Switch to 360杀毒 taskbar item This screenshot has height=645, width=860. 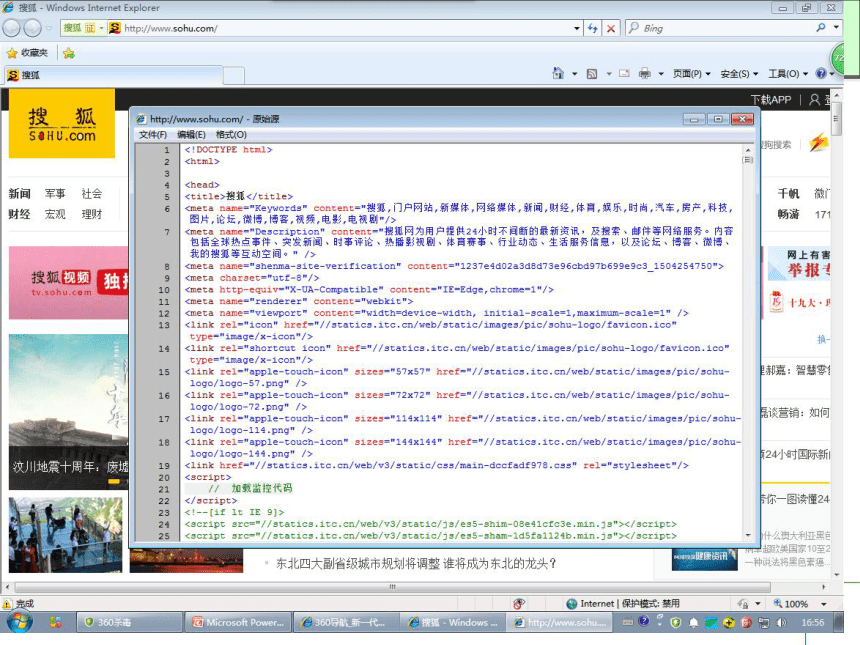coord(129,622)
